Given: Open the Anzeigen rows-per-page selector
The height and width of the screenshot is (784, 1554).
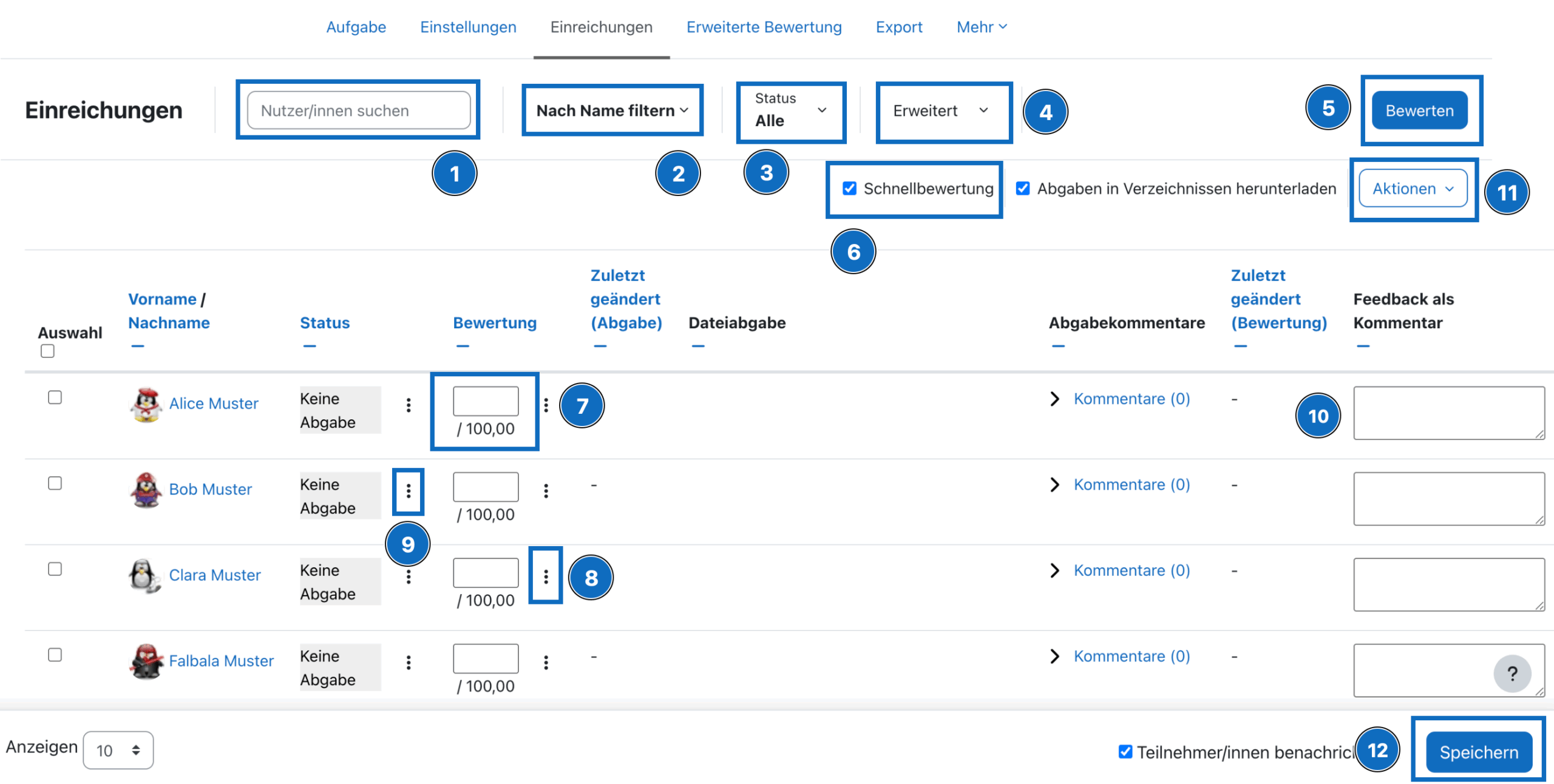Looking at the screenshot, I should tap(118, 751).
